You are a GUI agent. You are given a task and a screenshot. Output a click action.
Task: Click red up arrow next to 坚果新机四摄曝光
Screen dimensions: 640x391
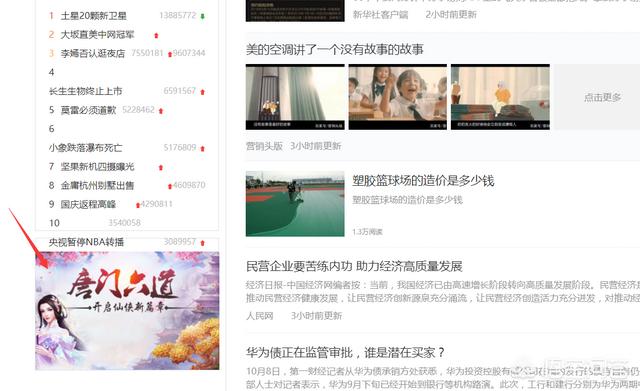pos(161,167)
